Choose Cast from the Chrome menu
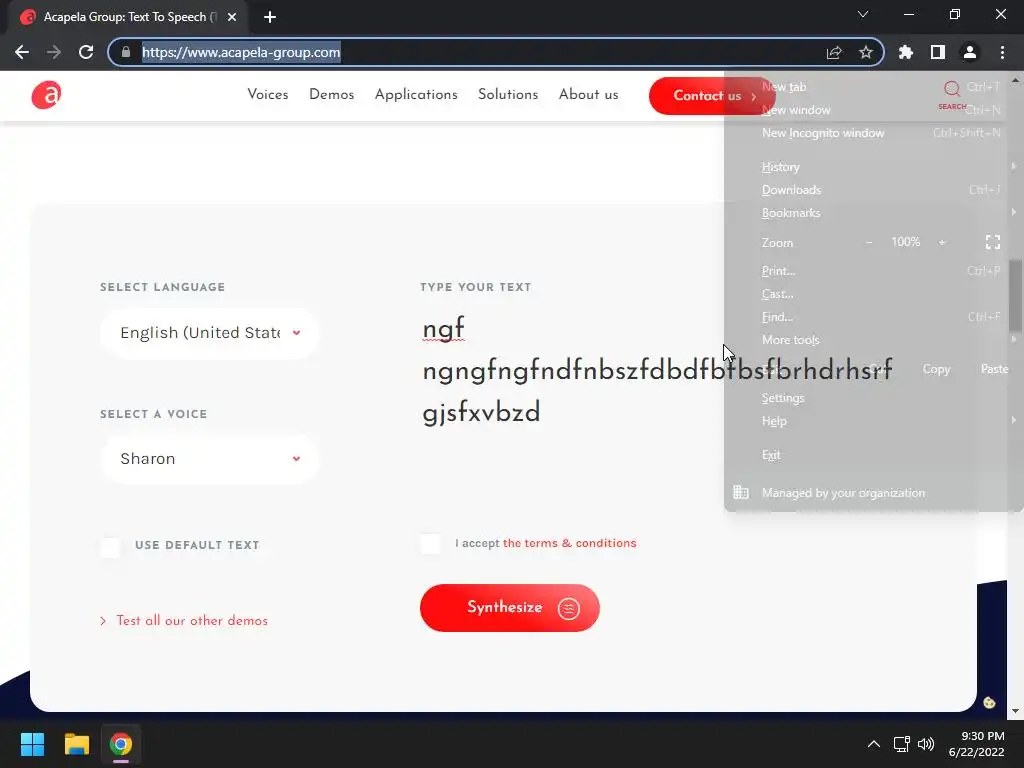 coord(873,294)
